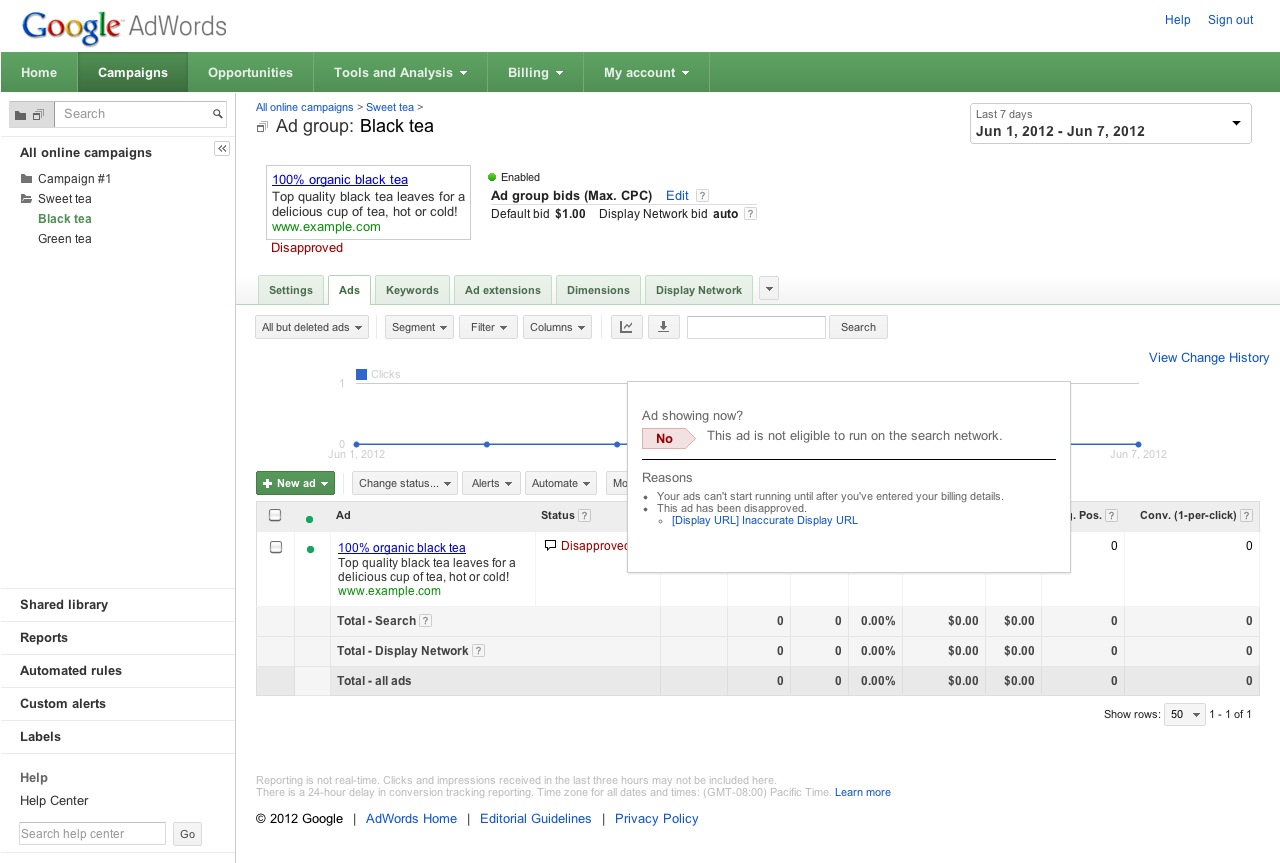This screenshot has width=1280, height=863.
Task: Select Green tea in campaign tree
Action: coord(65,239)
